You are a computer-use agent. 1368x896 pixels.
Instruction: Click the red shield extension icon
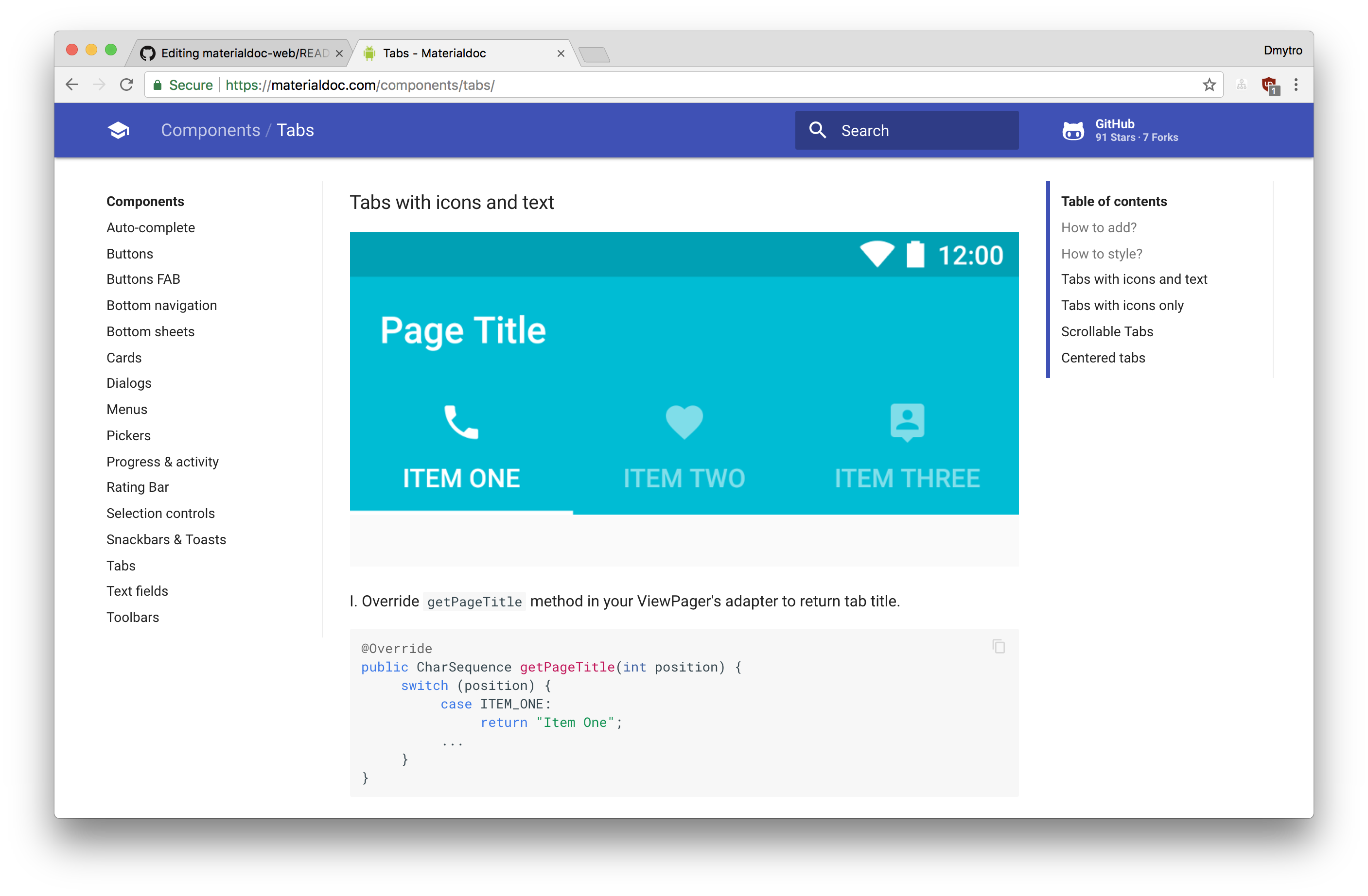[x=1268, y=85]
